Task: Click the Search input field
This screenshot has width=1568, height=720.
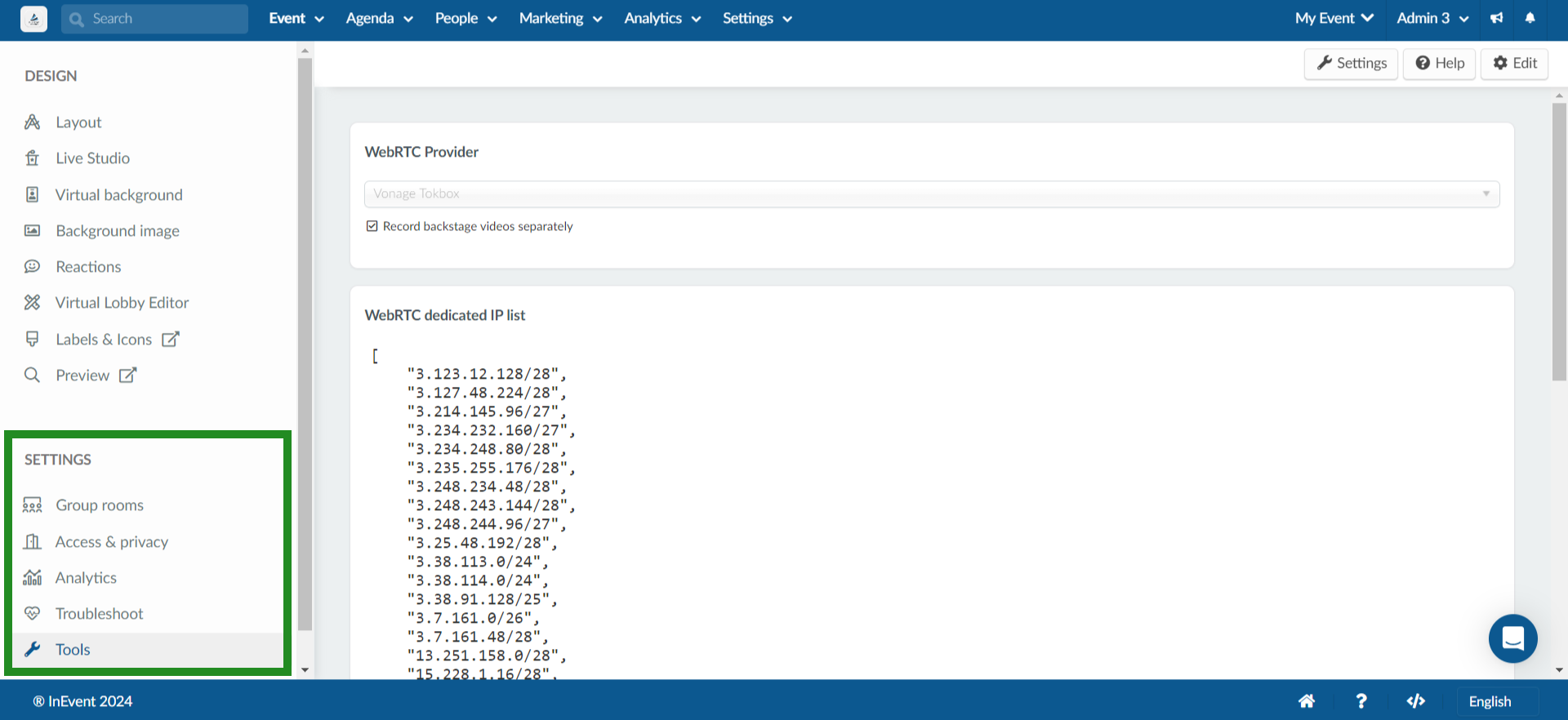Action: coord(154,19)
